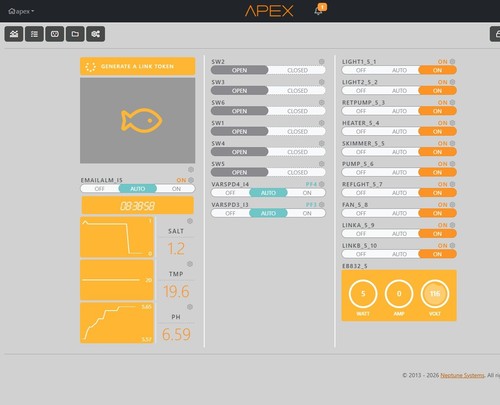Set VARSPD4_I4 to OFF
Image resolution: width=500 pixels, height=405 pixels.
point(230,193)
